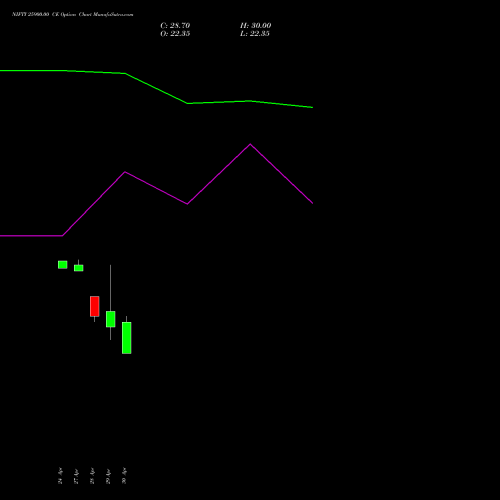This screenshot has width=500, height=500.
Task: Click the '24 Apr' date axis label
Action: point(60,475)
